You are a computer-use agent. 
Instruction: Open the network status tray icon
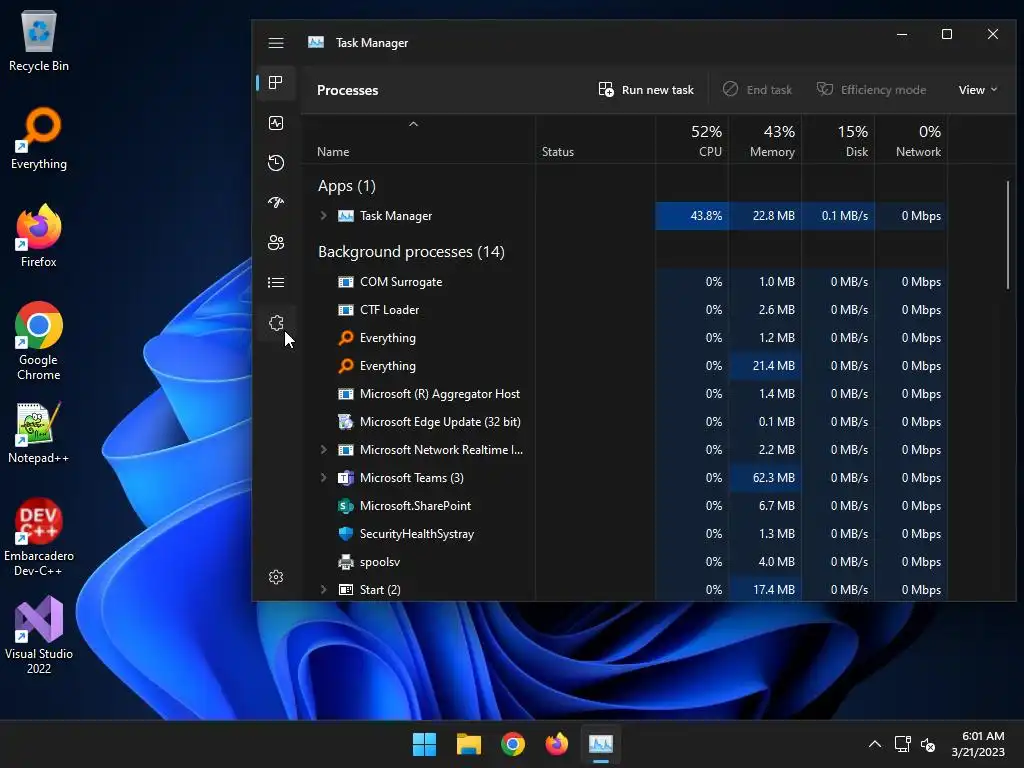pyautogui.click(x=903, y=744)
